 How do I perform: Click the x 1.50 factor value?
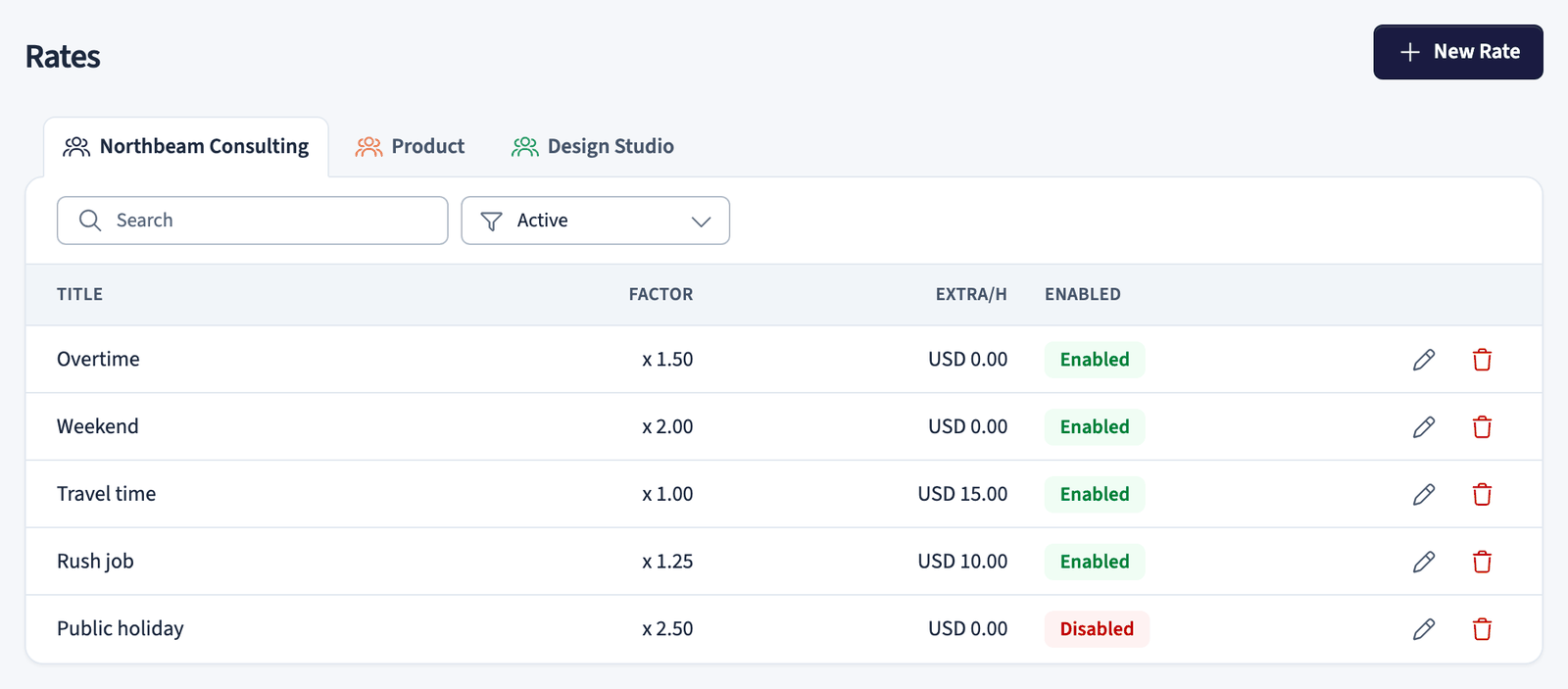click(x=667, y=360)
